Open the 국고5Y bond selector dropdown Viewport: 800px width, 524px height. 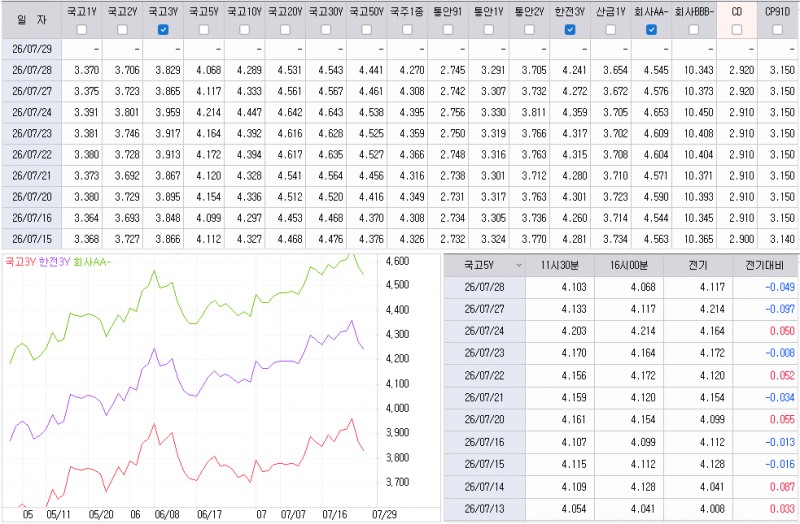pyautogui.click(x=519, y=265)
